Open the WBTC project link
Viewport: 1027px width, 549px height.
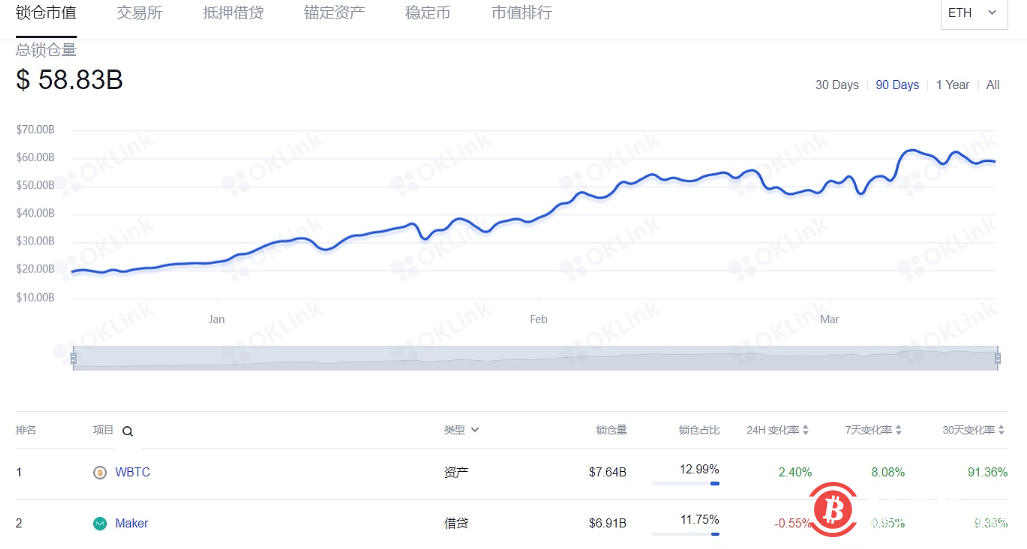(x=132, y=472)
